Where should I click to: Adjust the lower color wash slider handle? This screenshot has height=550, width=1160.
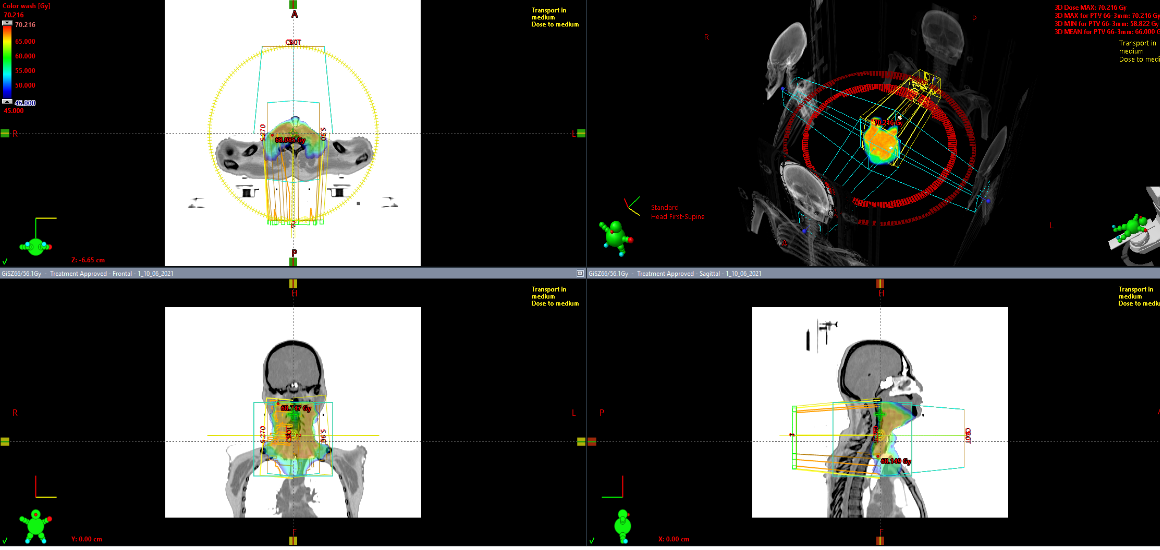point(8,101)
